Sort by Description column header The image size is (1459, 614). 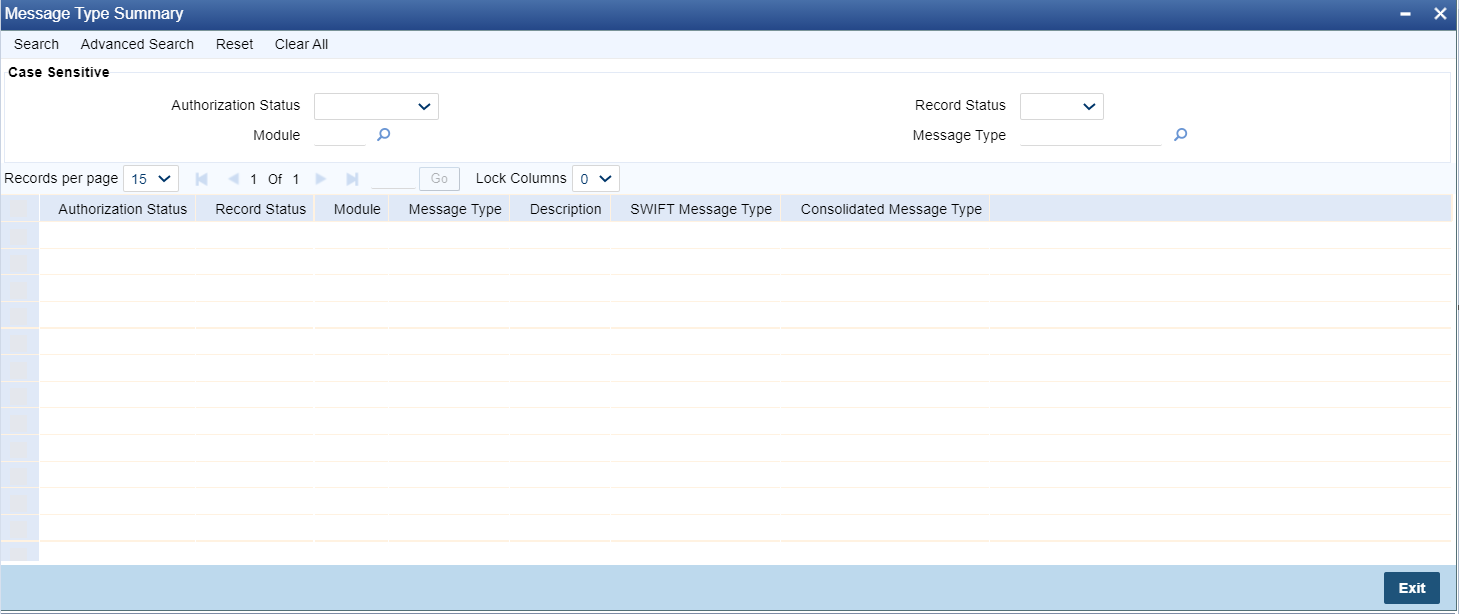point(566,209)
